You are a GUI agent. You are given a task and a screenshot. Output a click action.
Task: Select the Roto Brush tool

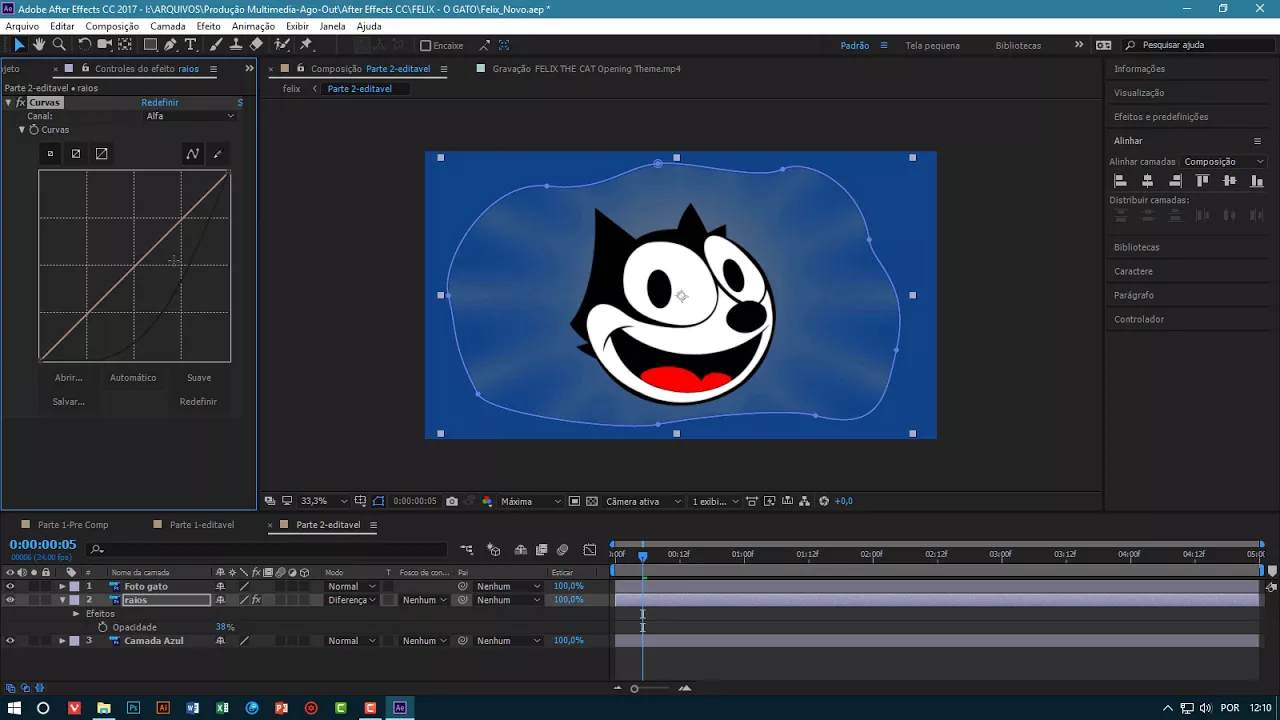pyautogui.click(x=283, y=45)
